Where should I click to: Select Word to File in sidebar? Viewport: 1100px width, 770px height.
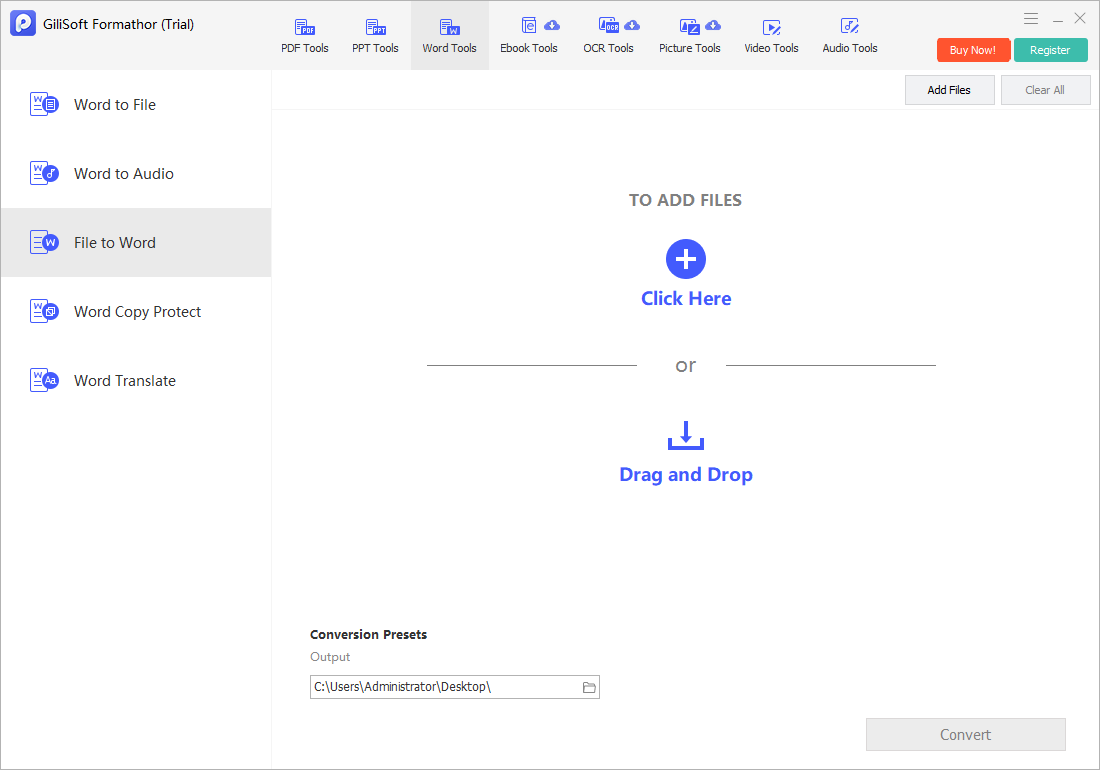[x=136, y=104]
